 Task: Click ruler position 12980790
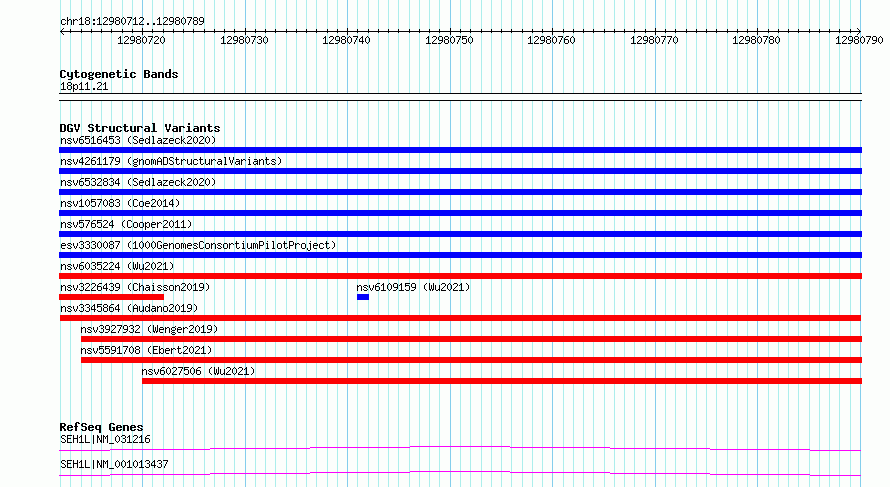(859, 40)
